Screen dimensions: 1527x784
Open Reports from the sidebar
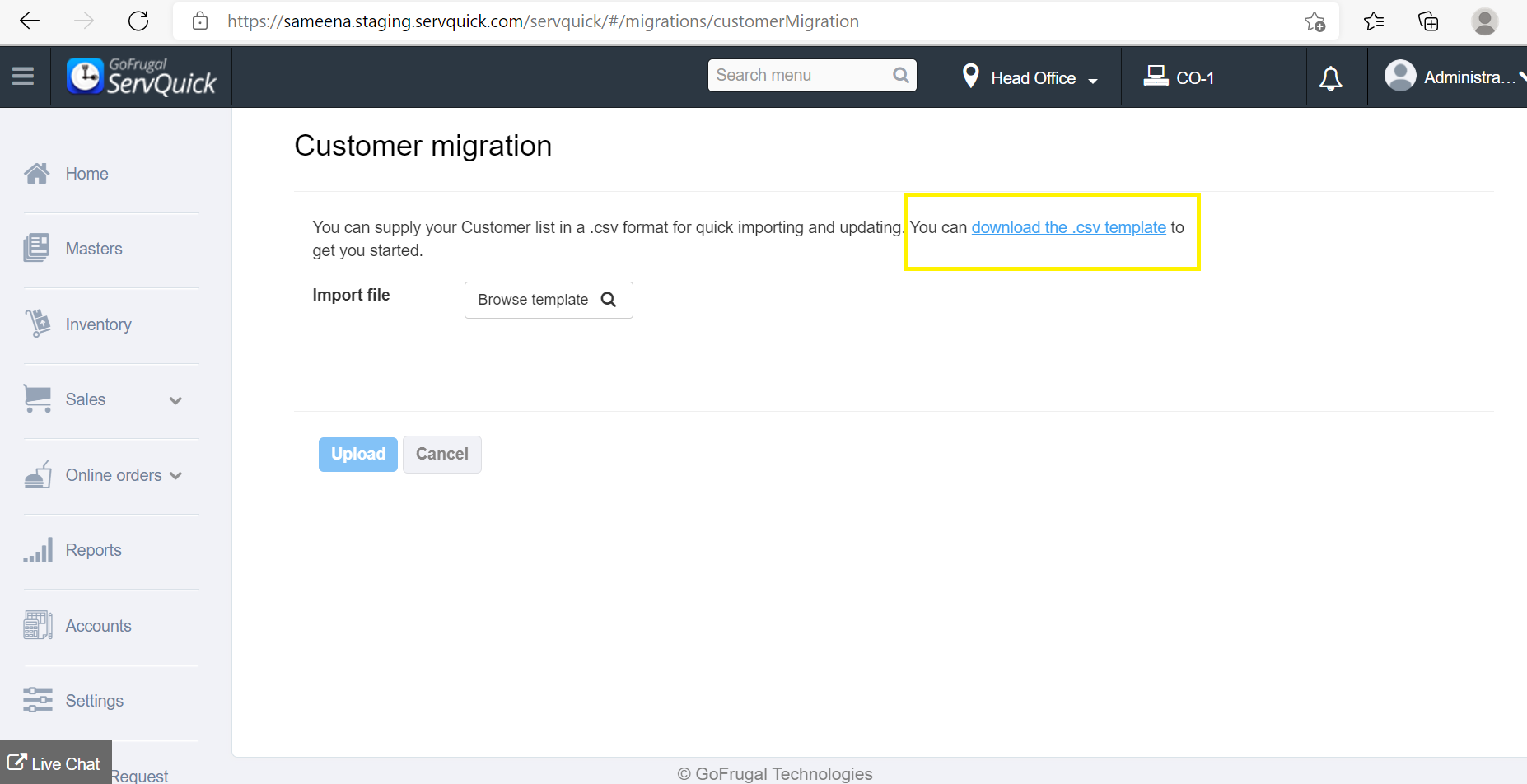tap(93, 550)
